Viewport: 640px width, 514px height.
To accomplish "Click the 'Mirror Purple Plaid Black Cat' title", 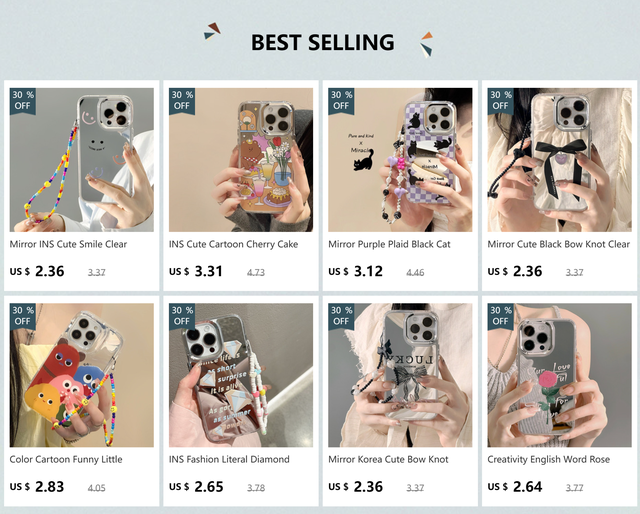I will pos(389,244).
